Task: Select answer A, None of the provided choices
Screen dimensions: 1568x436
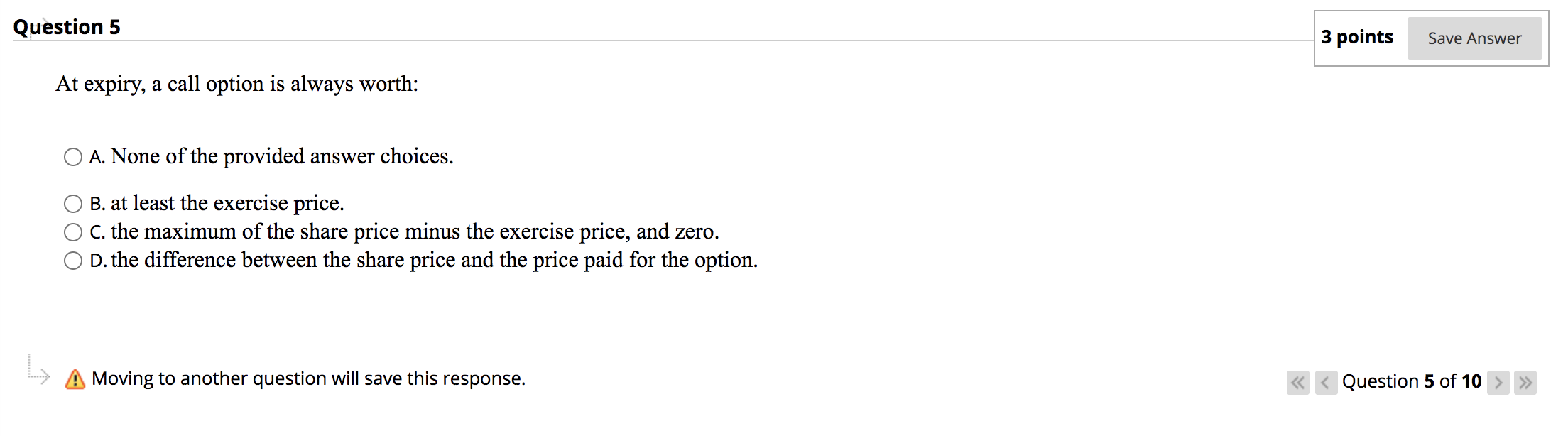Action: 73,157
